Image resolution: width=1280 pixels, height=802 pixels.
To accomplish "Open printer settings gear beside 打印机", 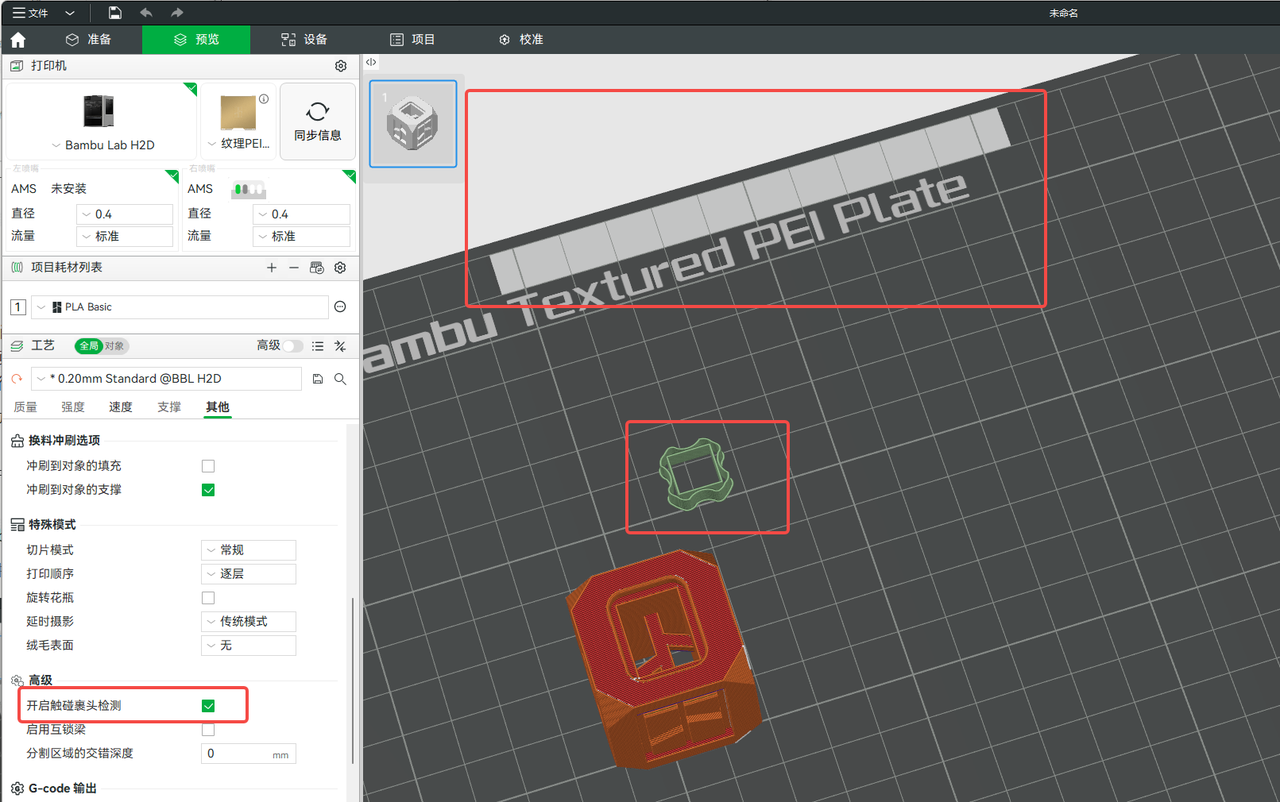I will pos(341,66).
